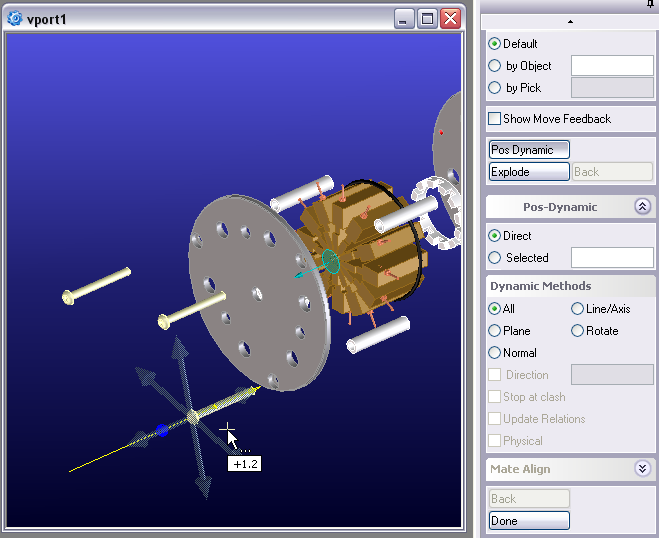Click the vport1 window icon

point(15,19)
